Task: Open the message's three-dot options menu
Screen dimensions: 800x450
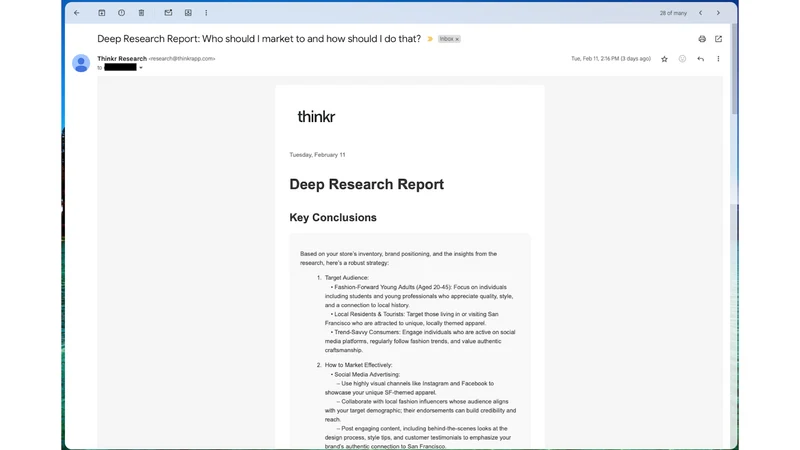Action: pos(718,59)
